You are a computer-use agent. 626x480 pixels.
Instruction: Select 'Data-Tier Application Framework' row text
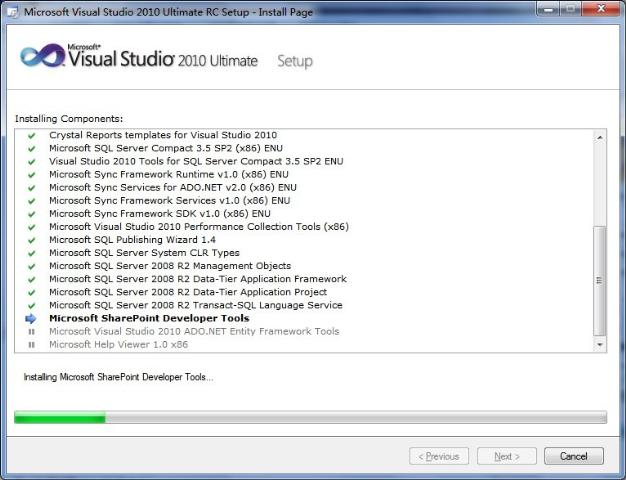[198, 279]
